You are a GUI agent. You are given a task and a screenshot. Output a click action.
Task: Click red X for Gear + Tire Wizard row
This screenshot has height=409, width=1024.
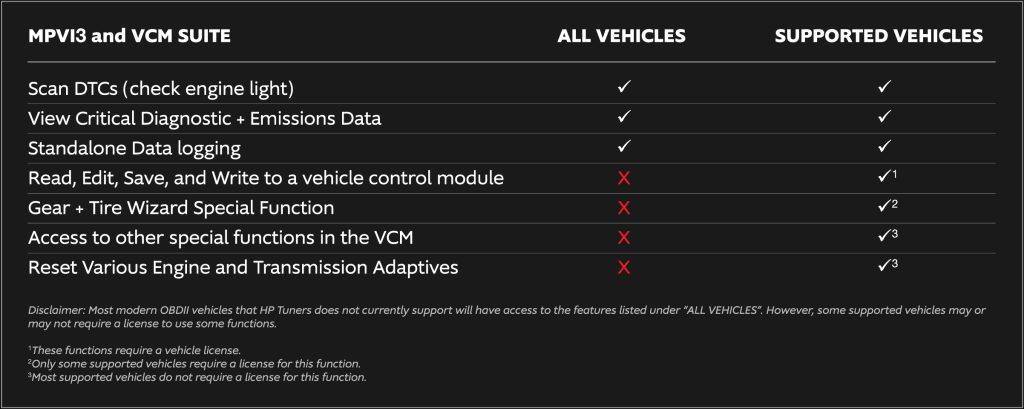(623, 208)
